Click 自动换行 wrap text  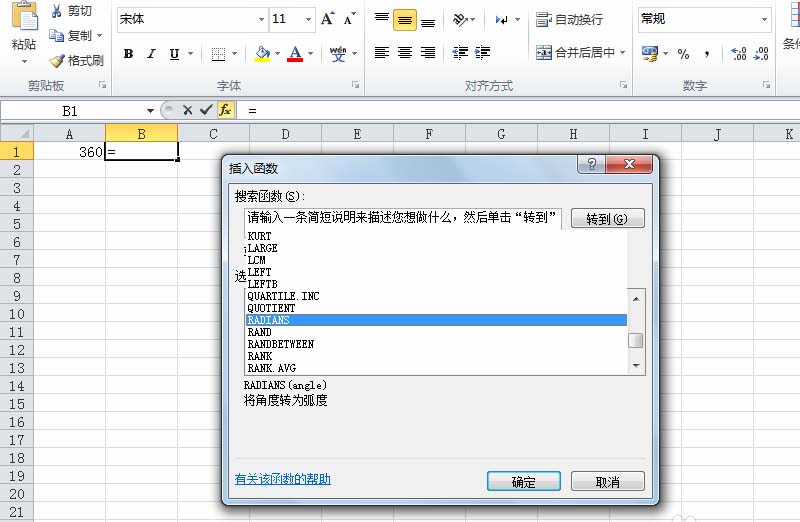tap(569, 19)
